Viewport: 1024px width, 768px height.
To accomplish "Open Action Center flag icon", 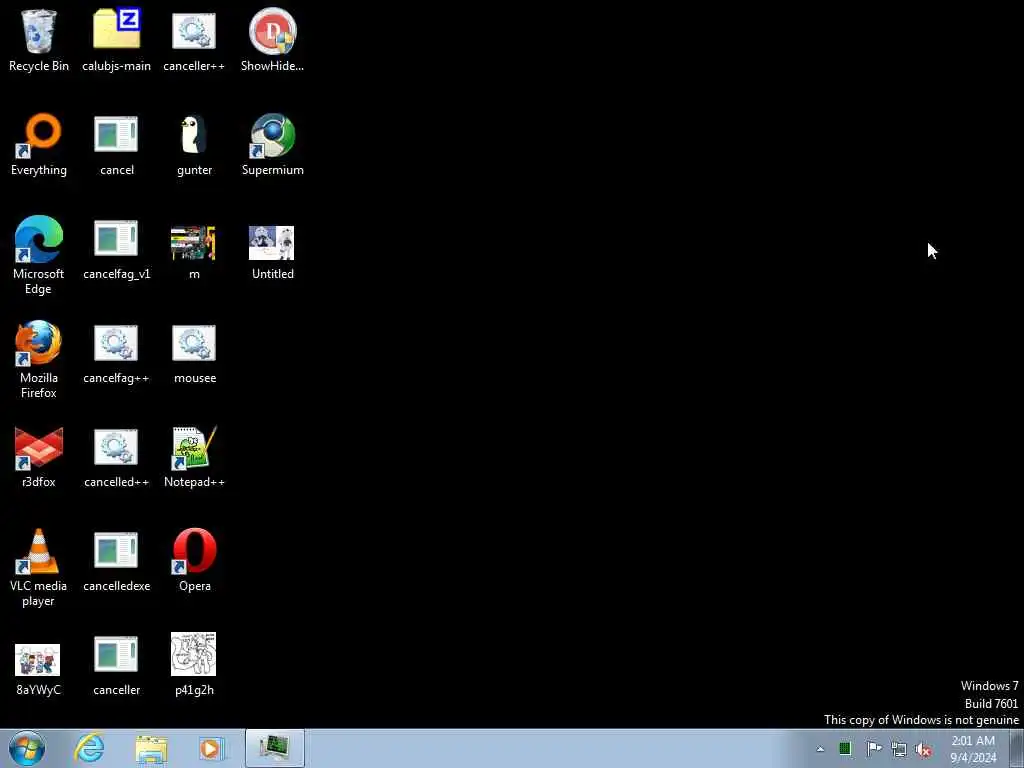I will (874, 748).
